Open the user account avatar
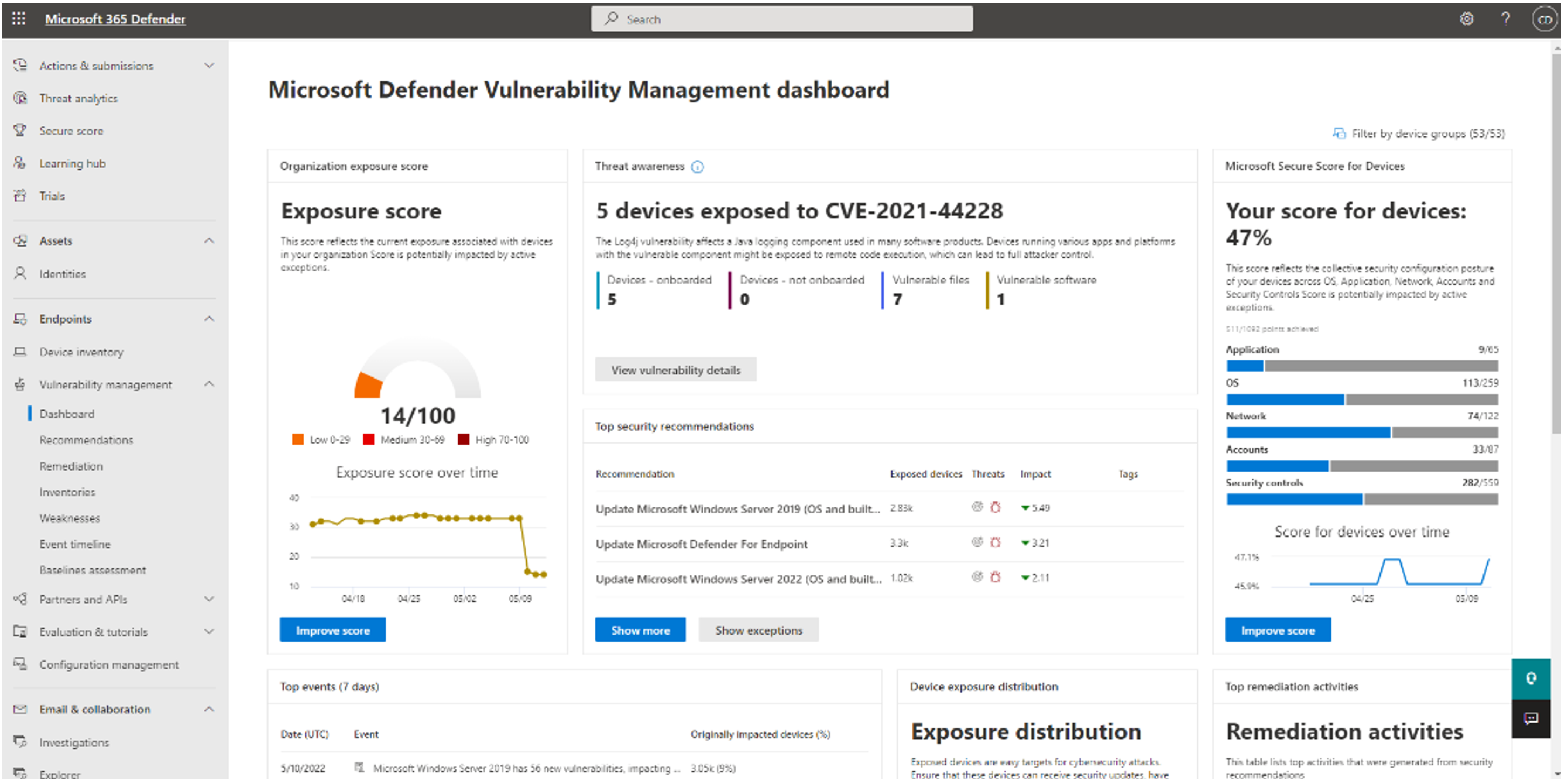This screenshot has height=784, width=1565. click(1545, 19)
